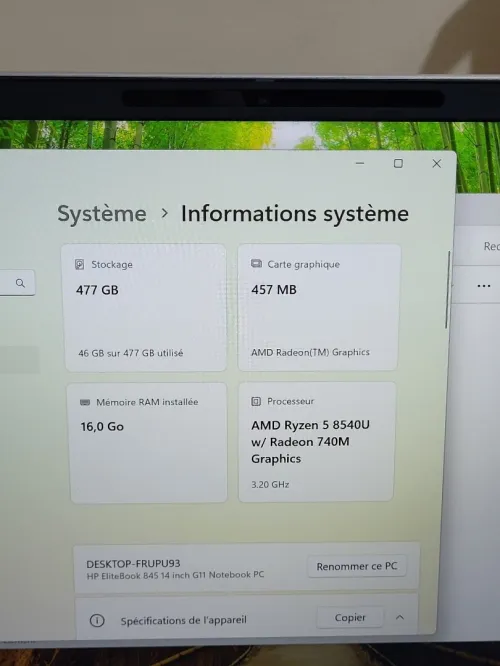Screen dimensions: 500x666
Task: Click the RAM memory icon
Action: (x=85, y=402)
